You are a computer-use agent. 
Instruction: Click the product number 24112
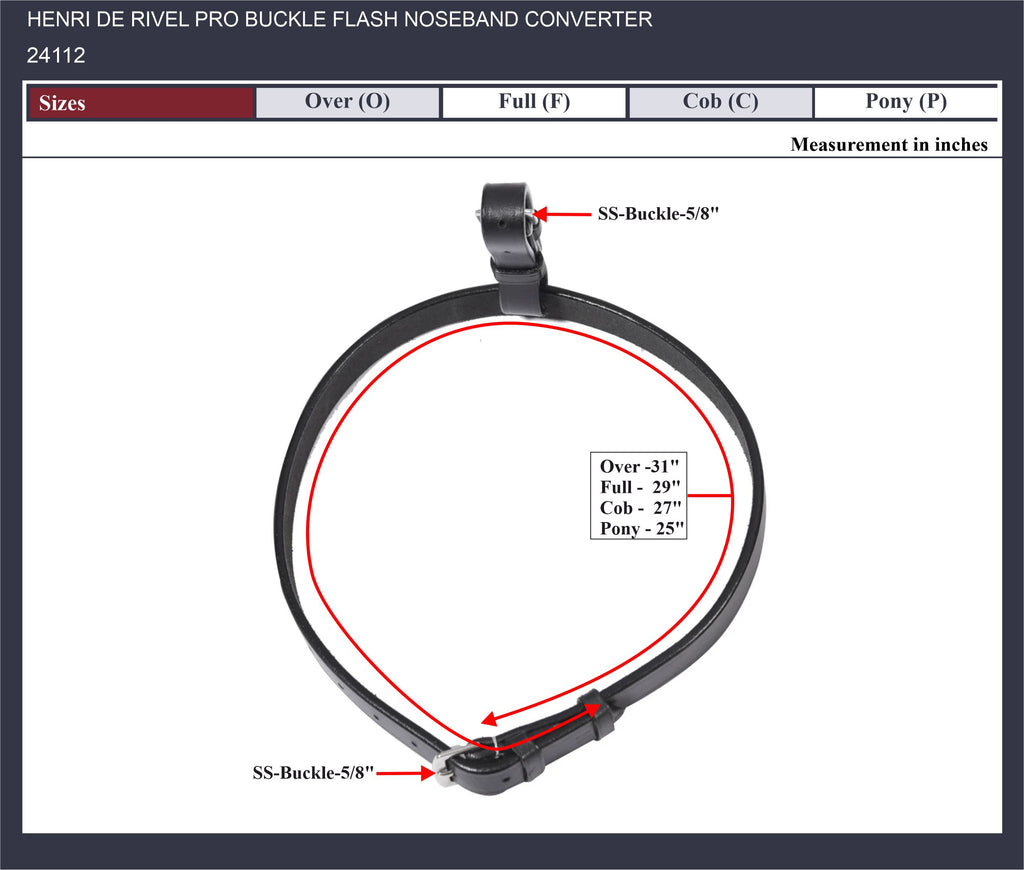(x=56, y=56)
